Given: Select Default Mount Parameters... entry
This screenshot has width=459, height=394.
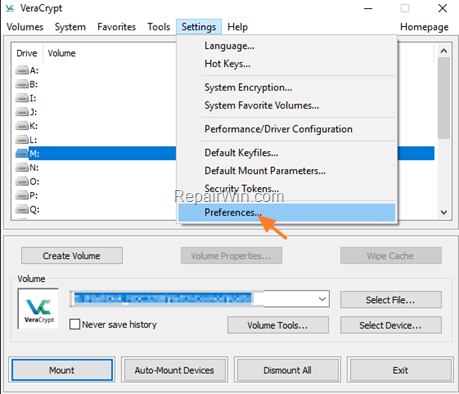Looking at the screenshot, I should [287, 171].
